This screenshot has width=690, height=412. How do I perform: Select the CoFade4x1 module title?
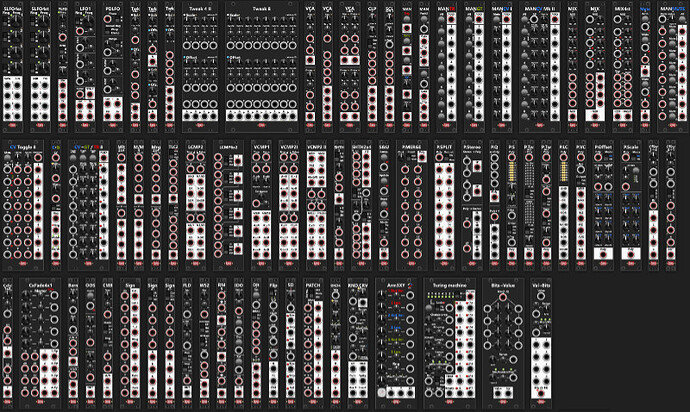tap(40, 285)
